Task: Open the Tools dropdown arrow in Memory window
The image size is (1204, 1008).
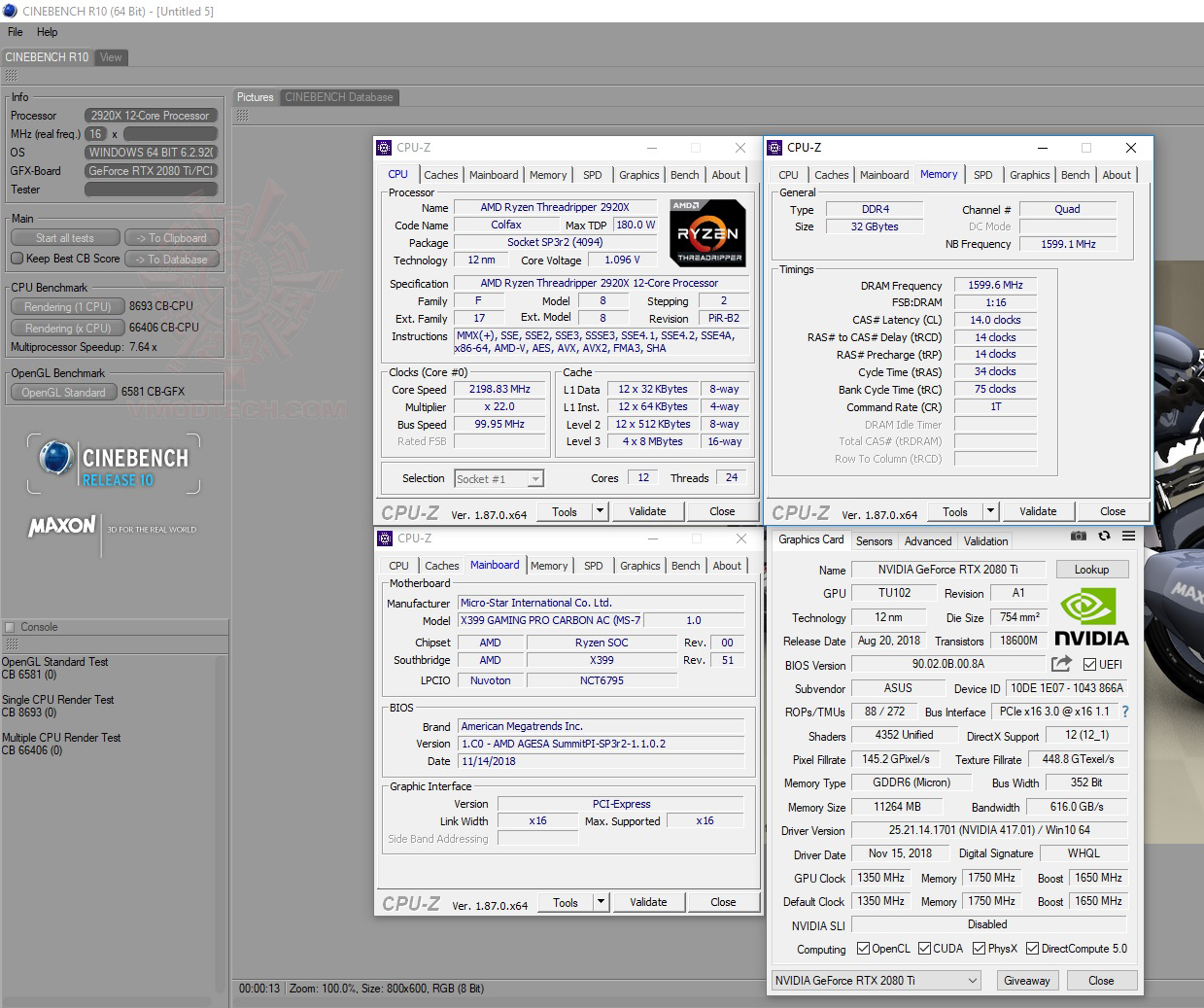Action: point(990,511)
